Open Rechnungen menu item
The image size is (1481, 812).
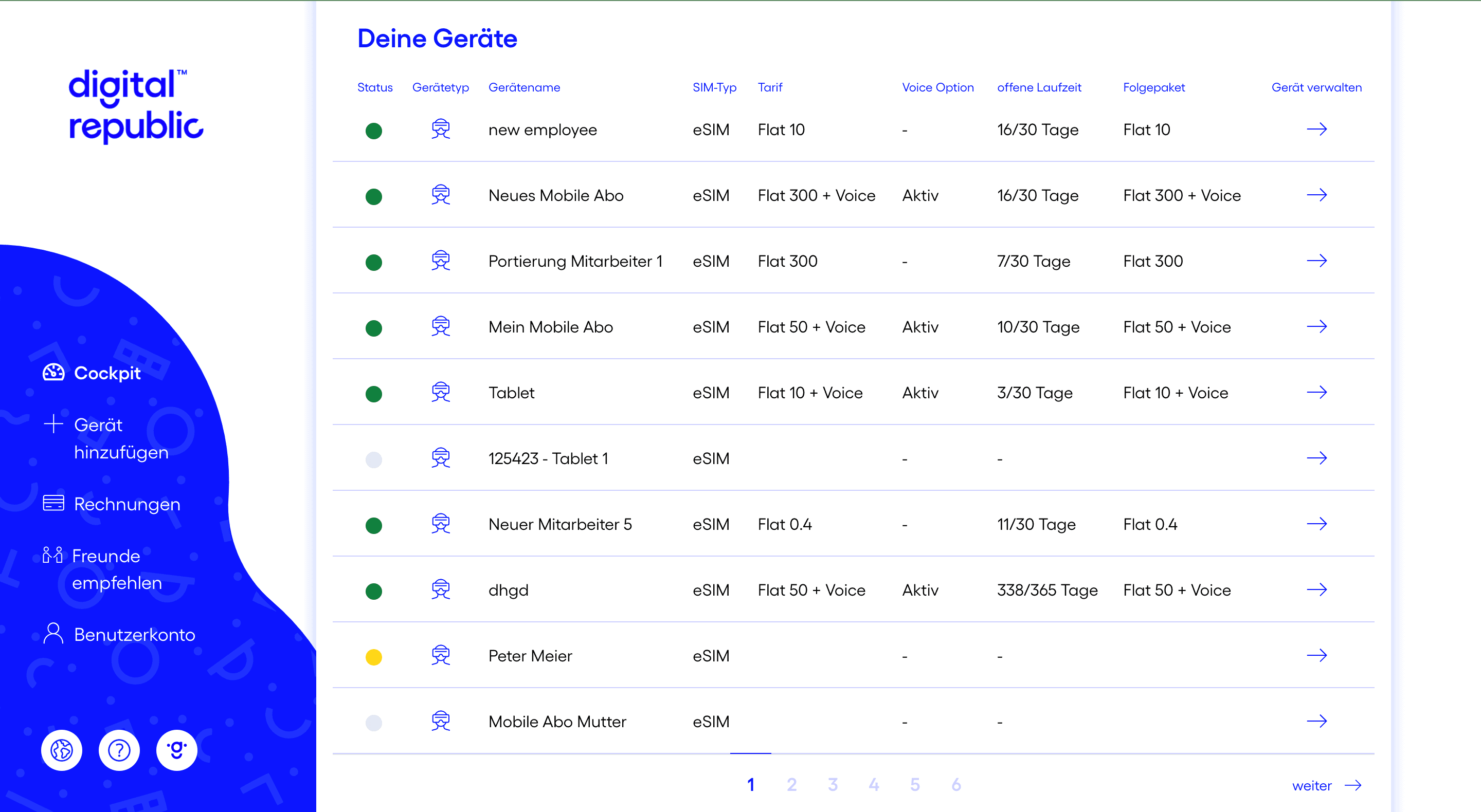point(127,504)
